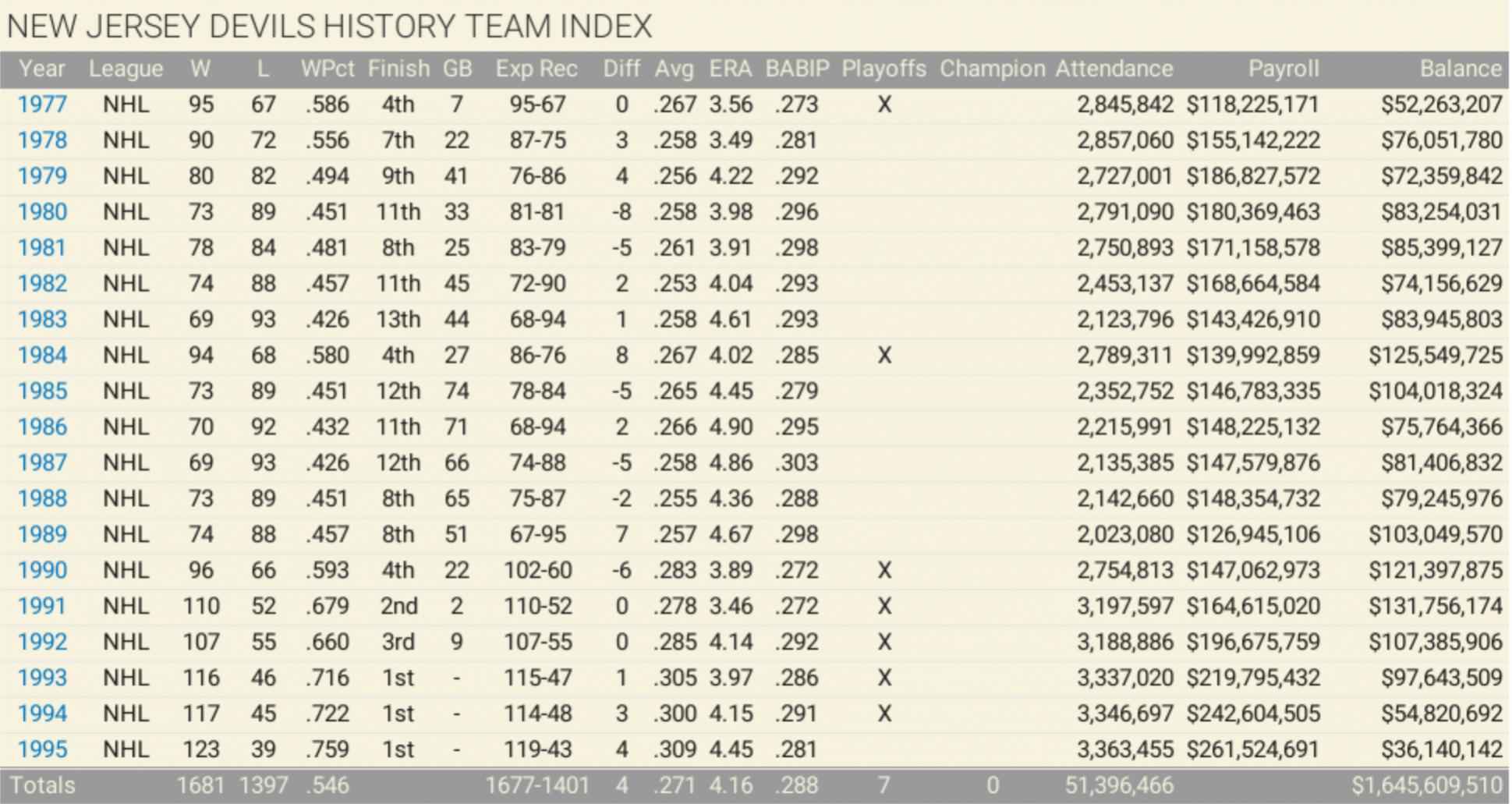Open the 1995 season link

pyautogui.click(x=42, y=750)
